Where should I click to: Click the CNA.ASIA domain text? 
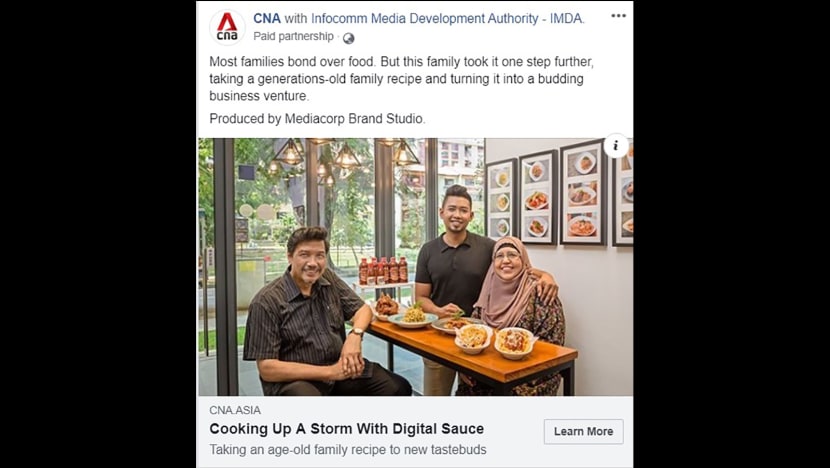click(x=235, y=410)
